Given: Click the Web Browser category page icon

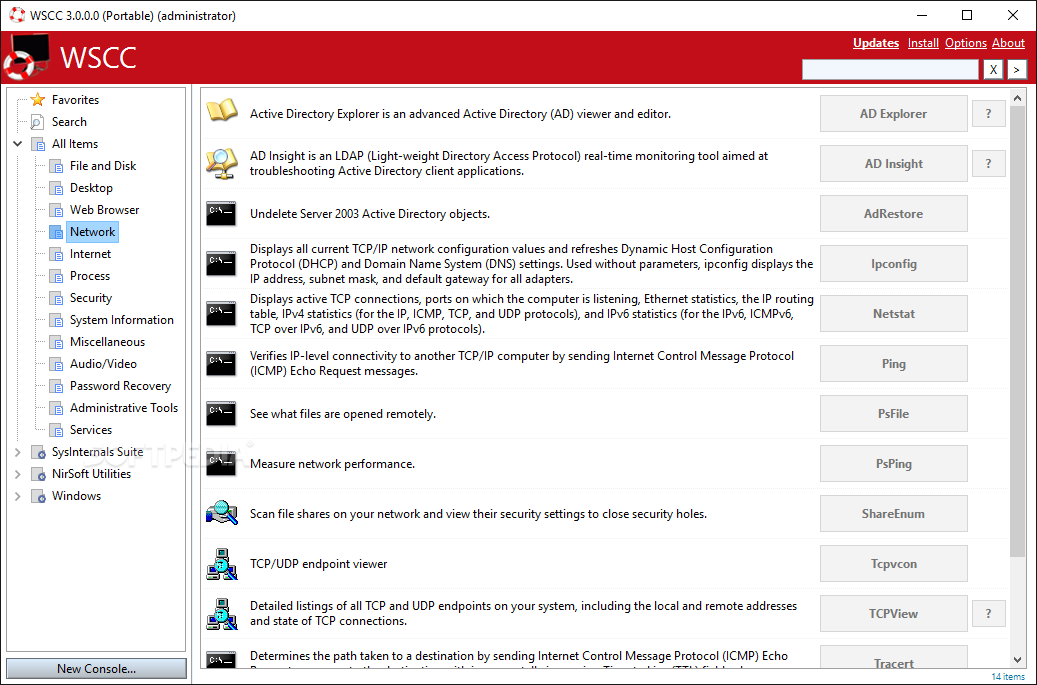Looking at the screenshot, I should pyautogui.click(x=57, y=210).
